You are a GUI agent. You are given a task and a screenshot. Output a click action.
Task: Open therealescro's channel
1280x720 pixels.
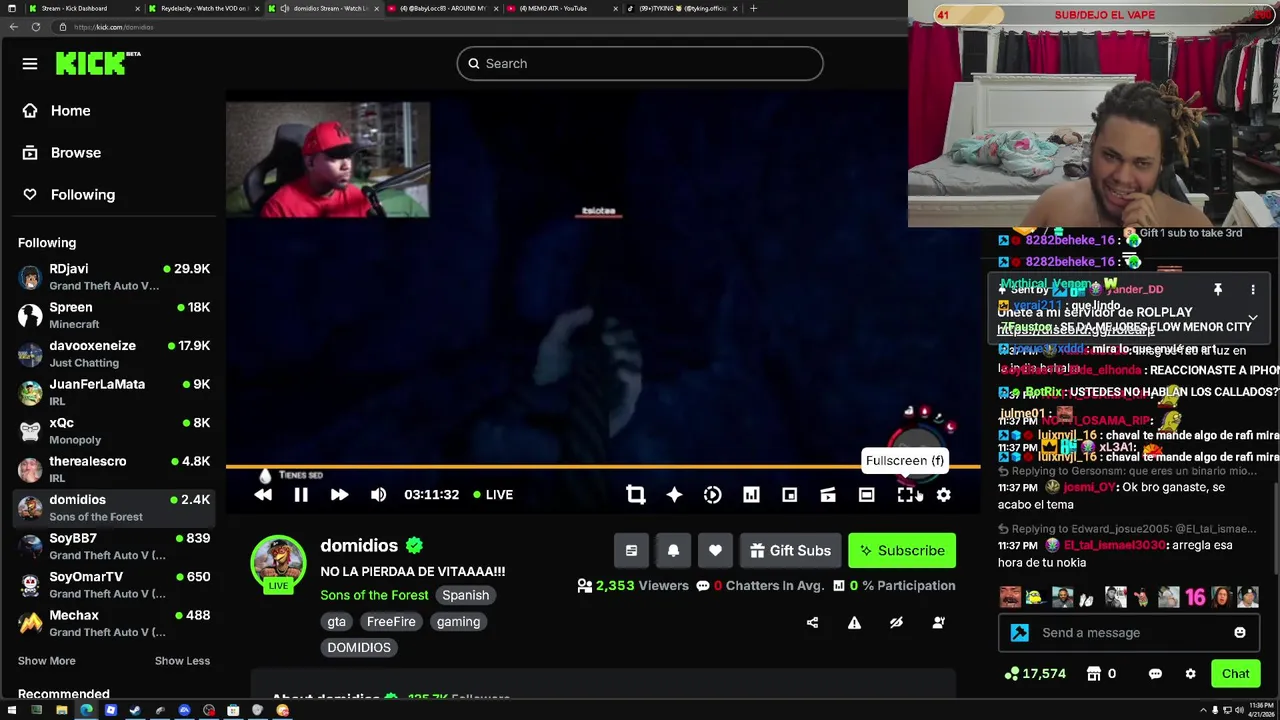click(x=114, y=470)
